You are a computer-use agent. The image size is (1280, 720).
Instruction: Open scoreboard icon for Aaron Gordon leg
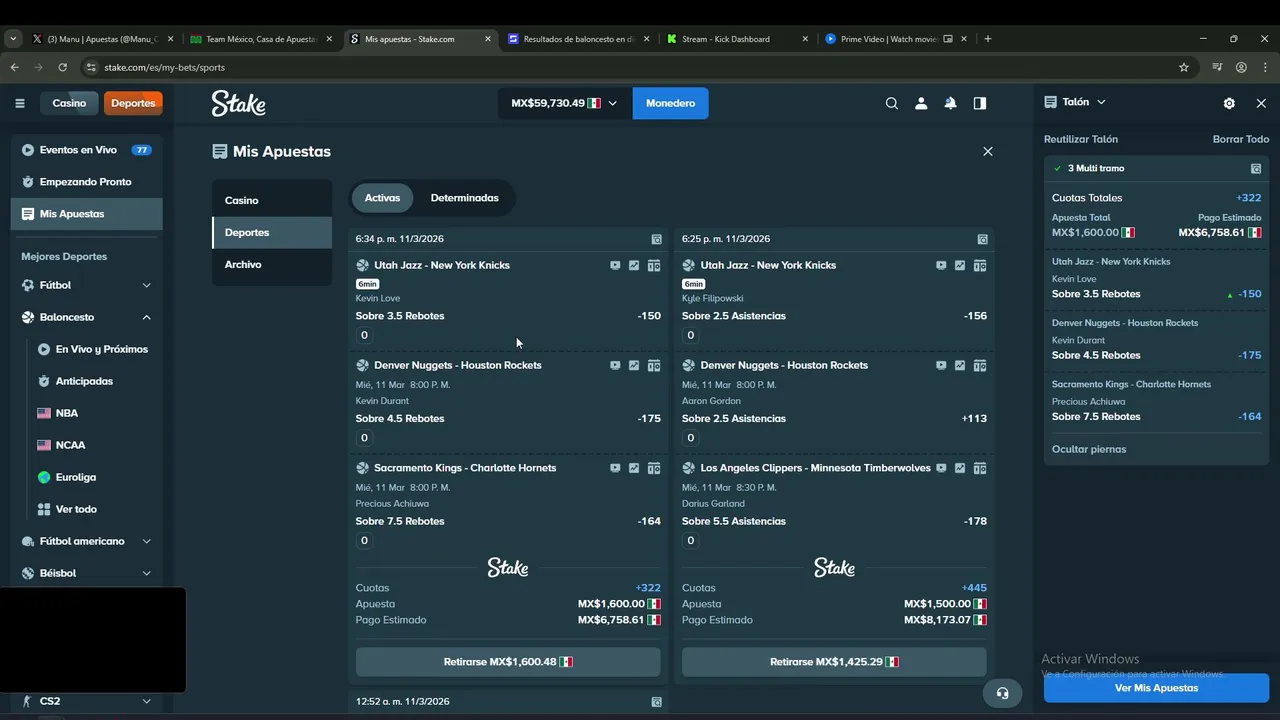980,365
